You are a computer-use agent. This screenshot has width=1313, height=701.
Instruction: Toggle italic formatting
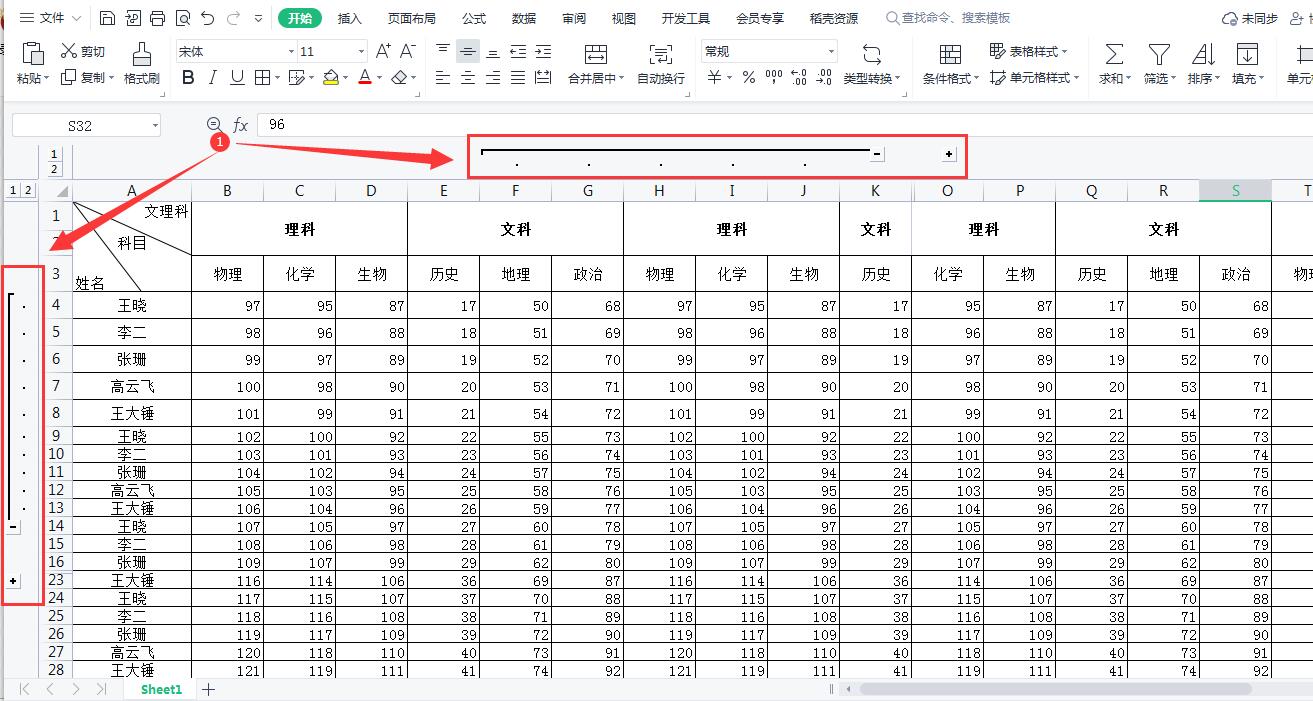pos(211,78)
